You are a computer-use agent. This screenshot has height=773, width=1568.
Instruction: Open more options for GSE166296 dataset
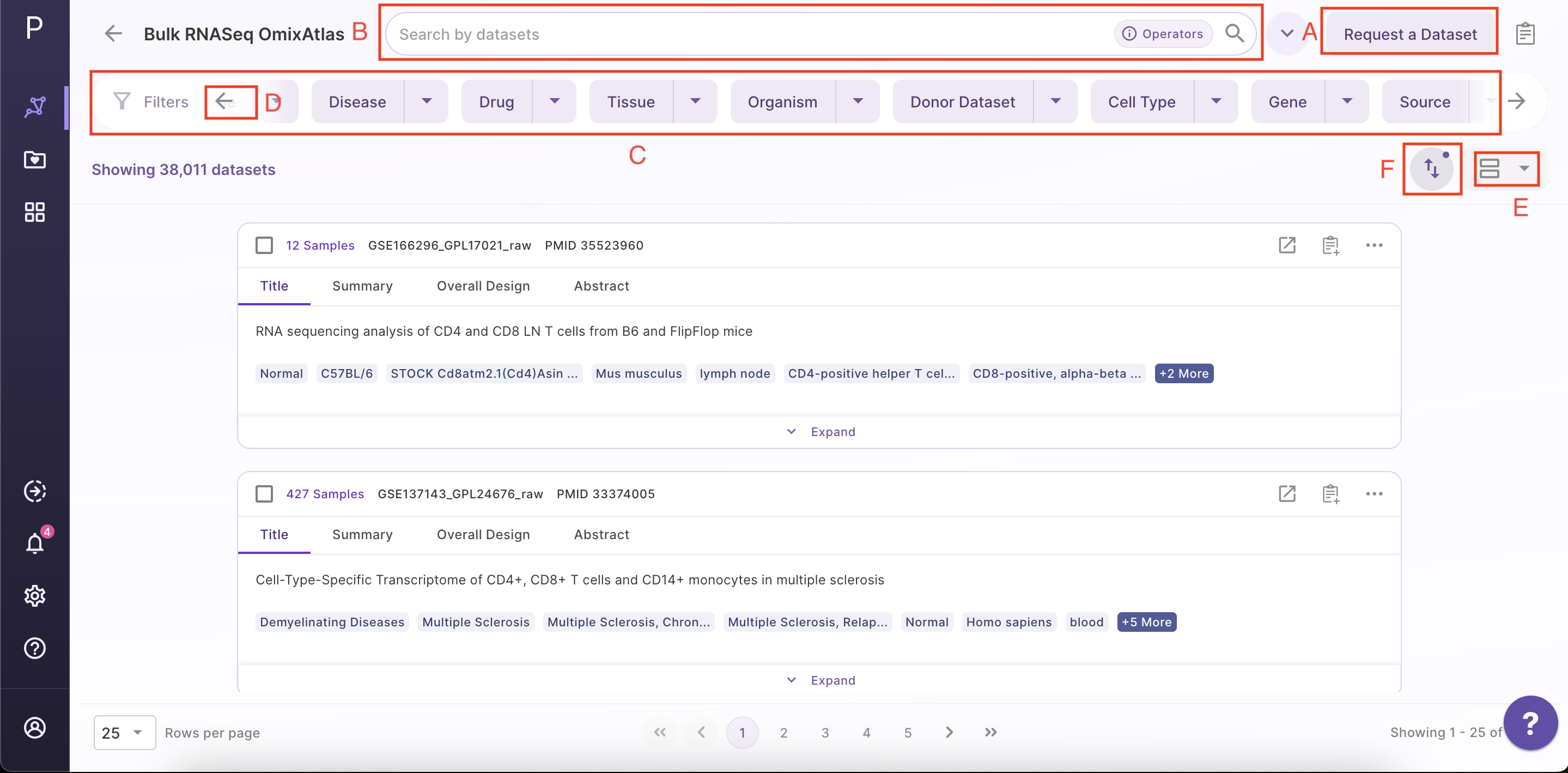(1374, 245)
